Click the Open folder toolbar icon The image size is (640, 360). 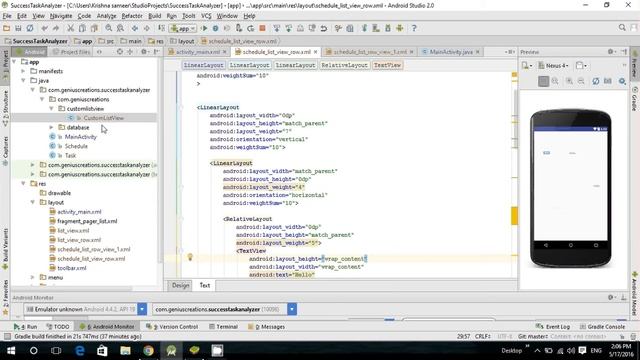7,28
